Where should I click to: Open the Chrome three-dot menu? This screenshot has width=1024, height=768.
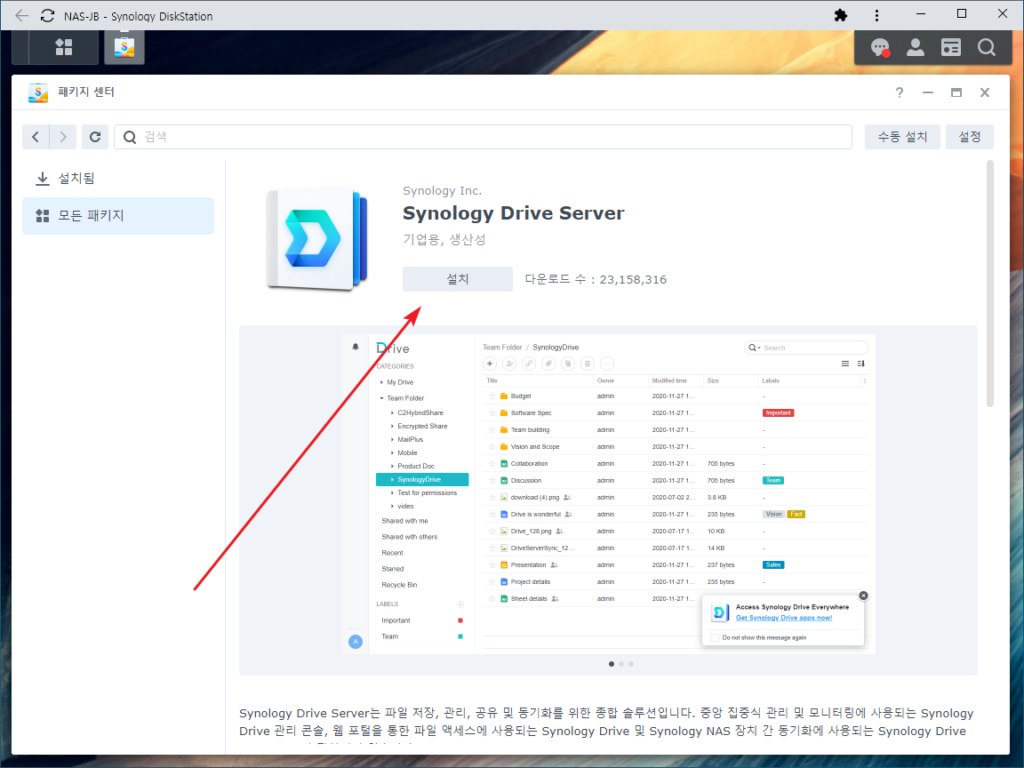click(877, 15)
